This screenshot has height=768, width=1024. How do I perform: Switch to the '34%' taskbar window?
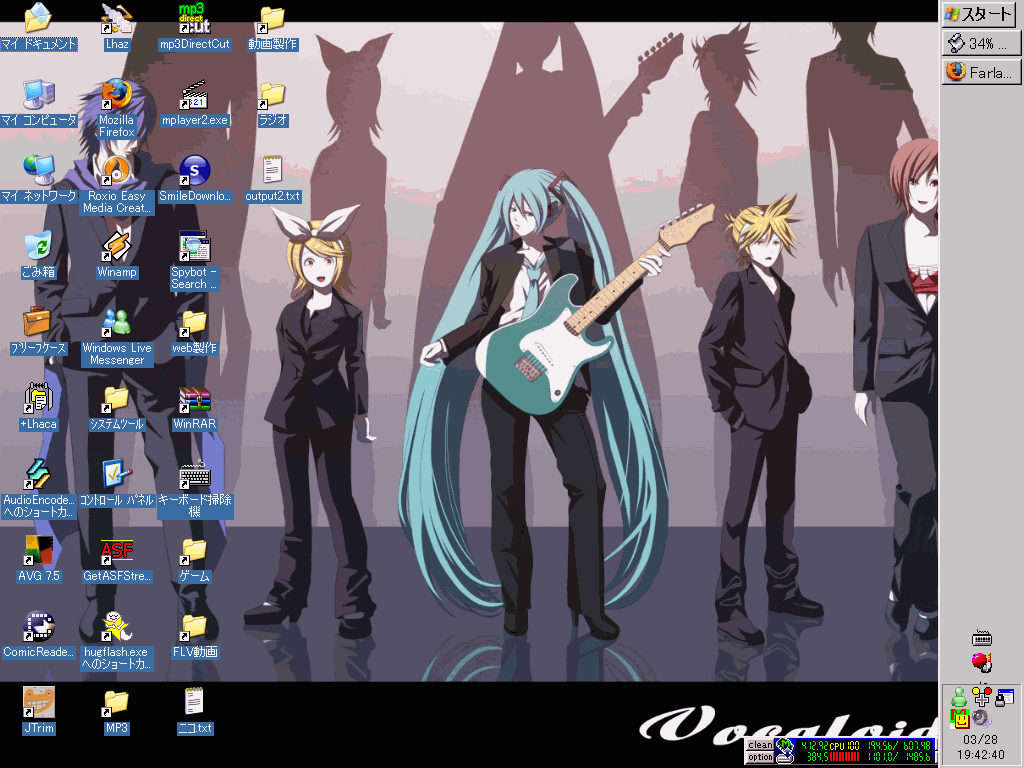[979, 44]
